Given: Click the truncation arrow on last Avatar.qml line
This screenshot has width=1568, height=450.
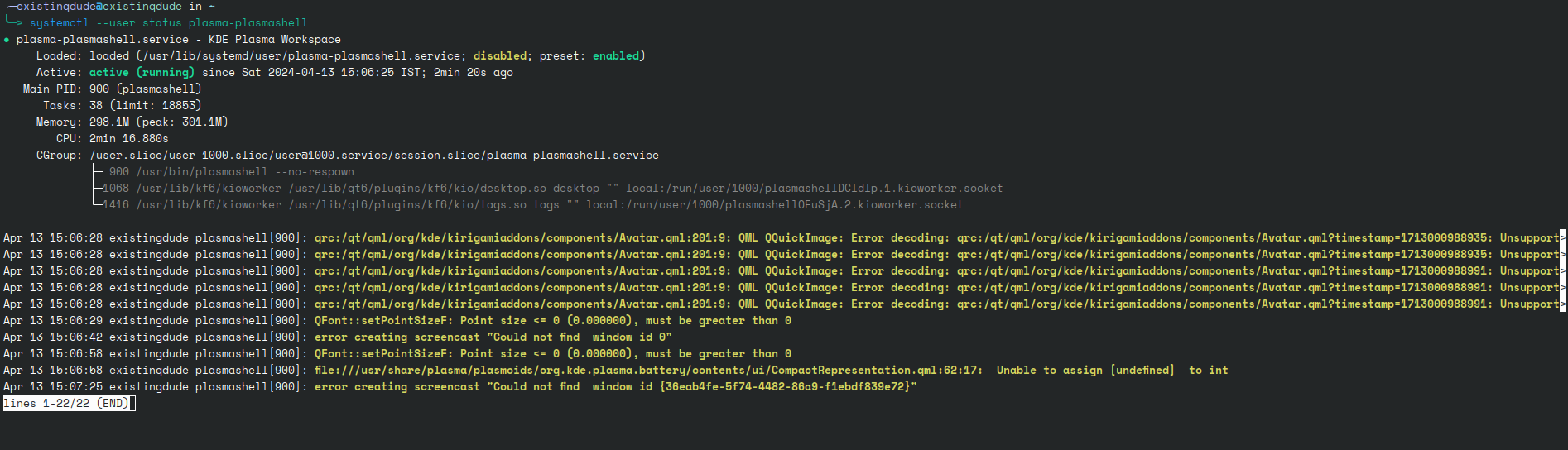Looking at the screenshot, I should pyautogui.click(x=1563, y=304).
